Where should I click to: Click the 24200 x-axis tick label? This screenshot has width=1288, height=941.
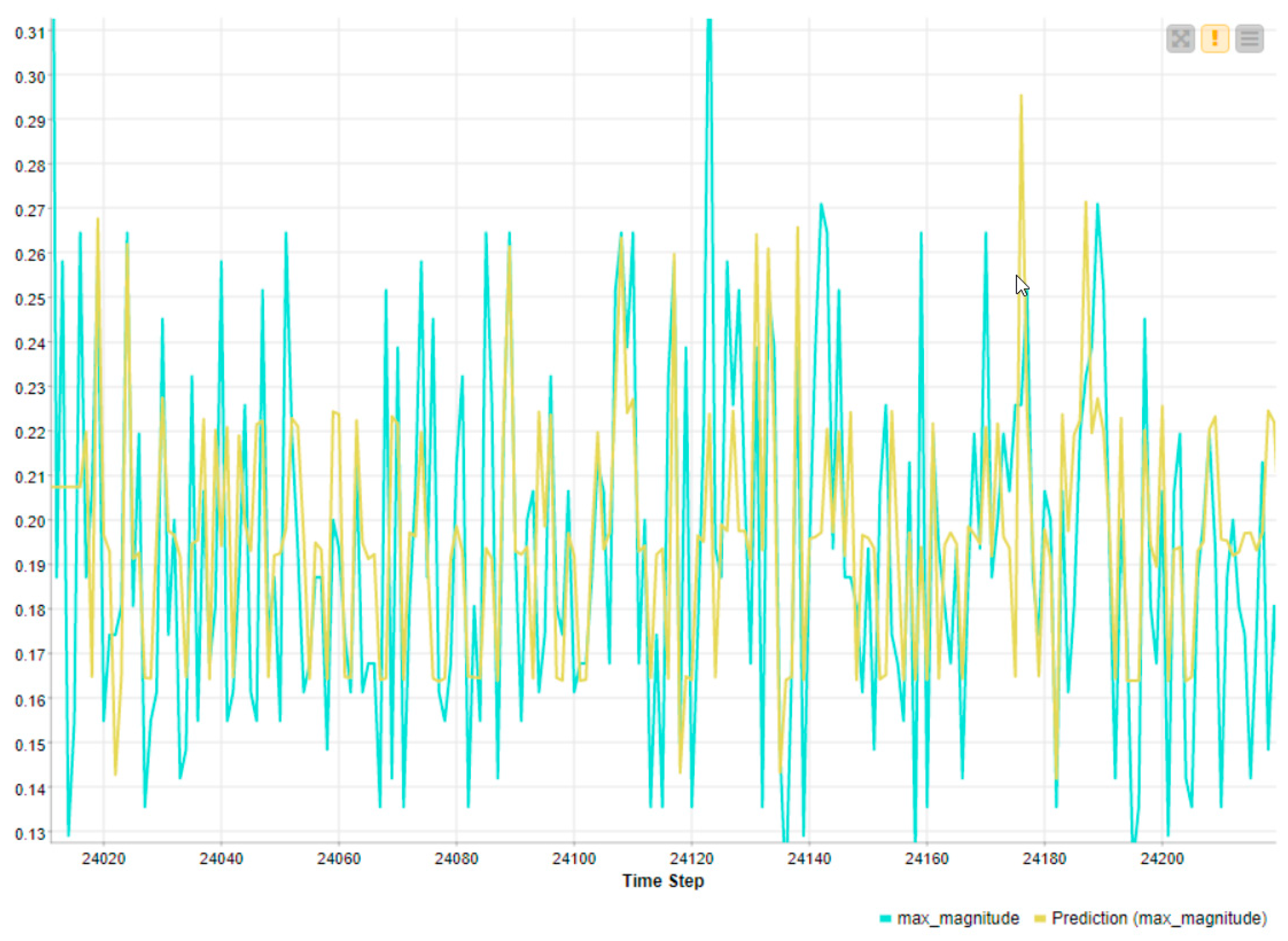(1161, 858)
